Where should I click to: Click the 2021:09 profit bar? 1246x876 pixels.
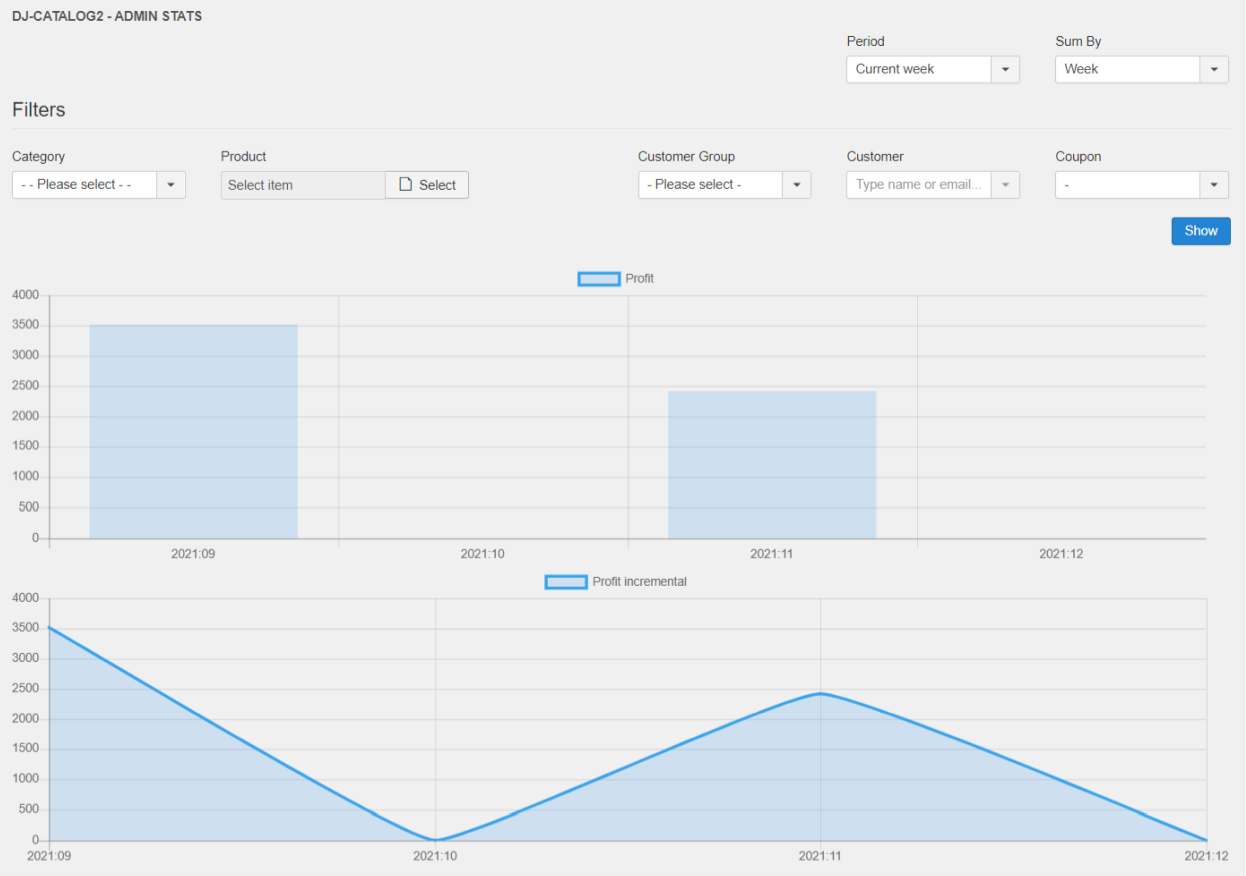pyautogui.click(x=194, y=432)
